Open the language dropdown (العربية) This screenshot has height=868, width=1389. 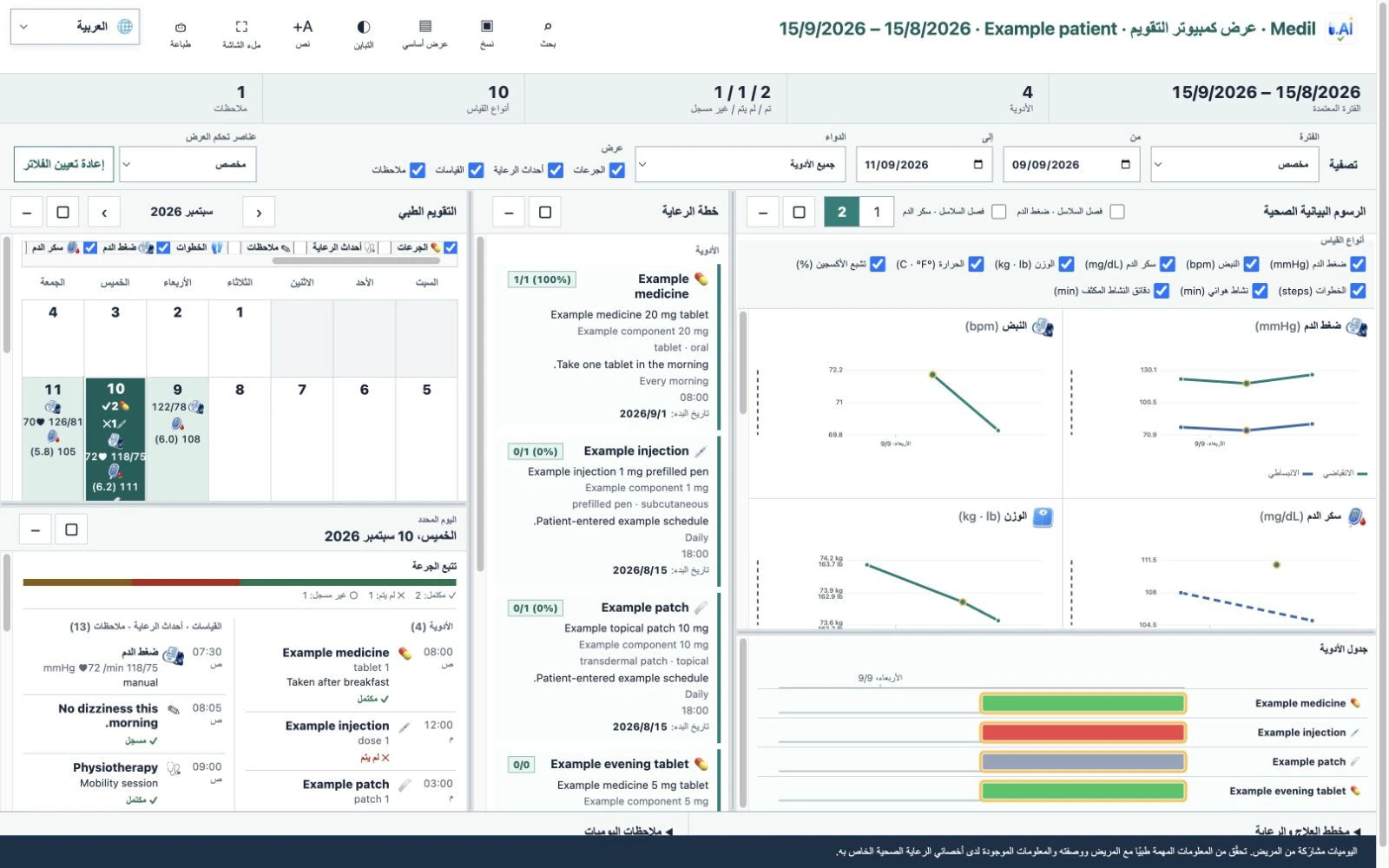[75, 27]
